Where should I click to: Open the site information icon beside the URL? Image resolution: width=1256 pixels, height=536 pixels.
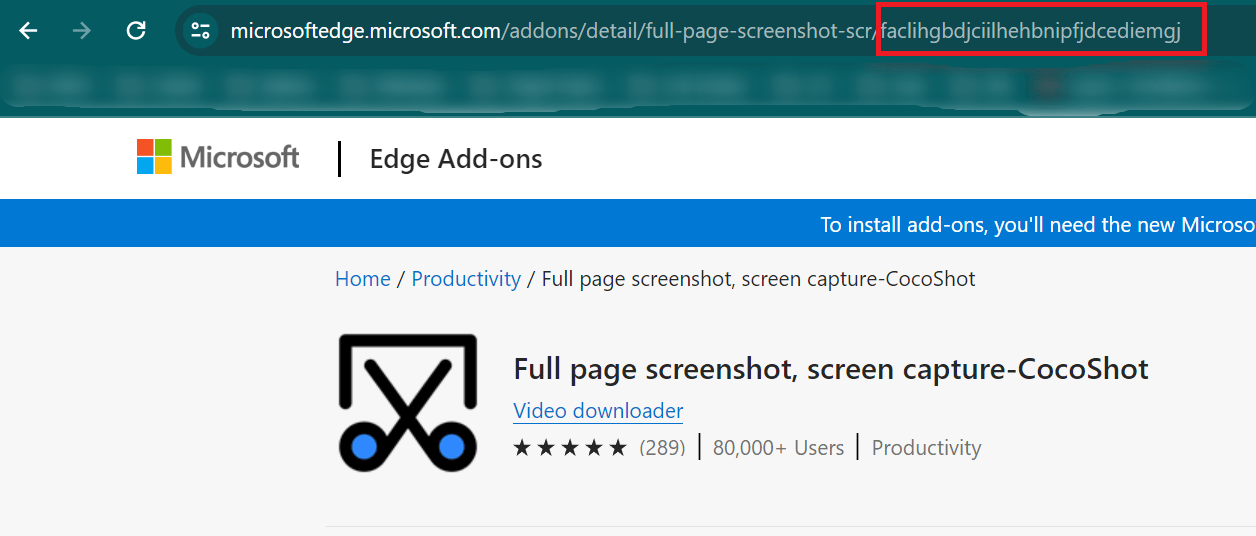pos(200,31)
